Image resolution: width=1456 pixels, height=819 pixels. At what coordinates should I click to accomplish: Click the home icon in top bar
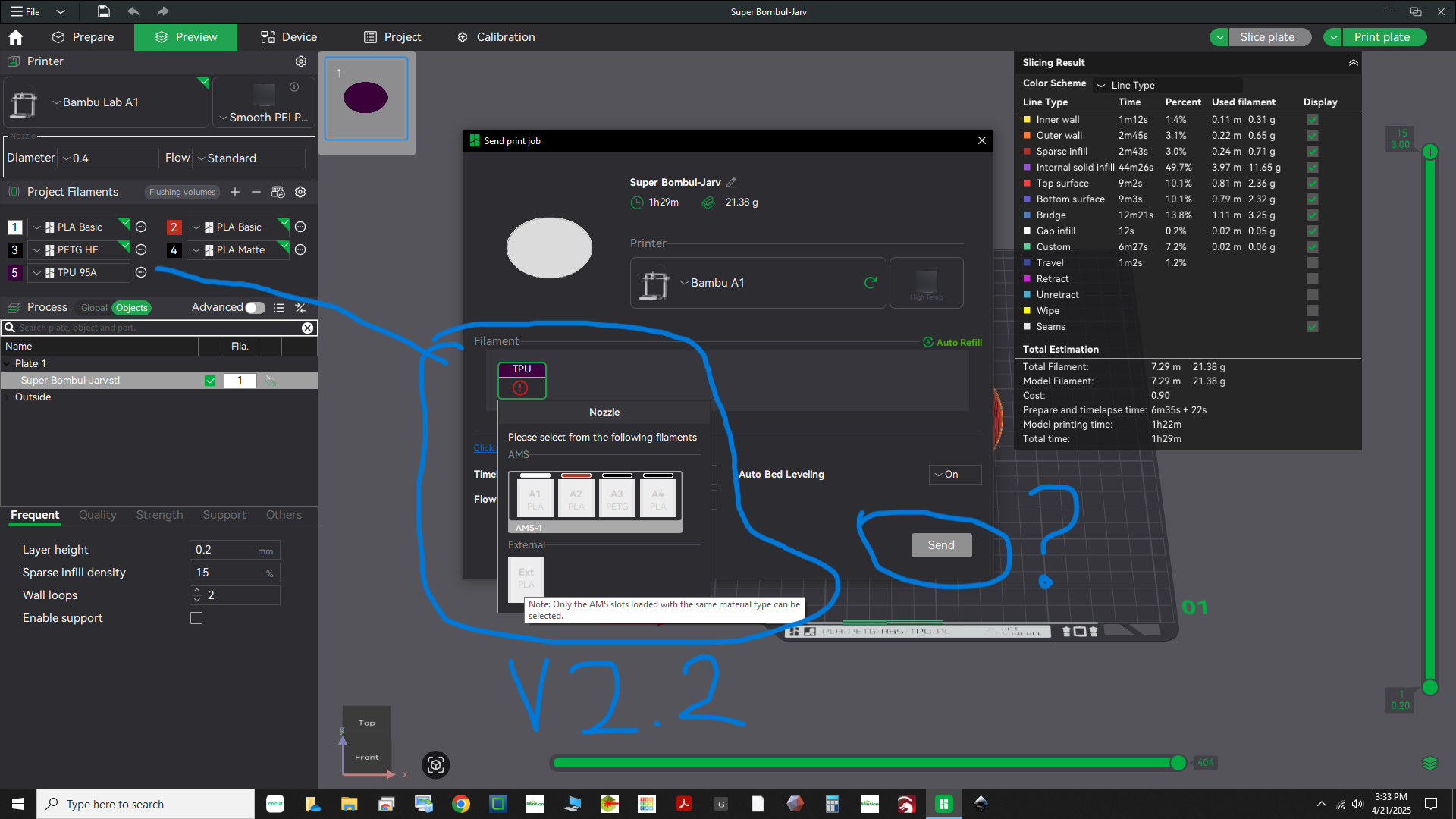tap(16, 37)
